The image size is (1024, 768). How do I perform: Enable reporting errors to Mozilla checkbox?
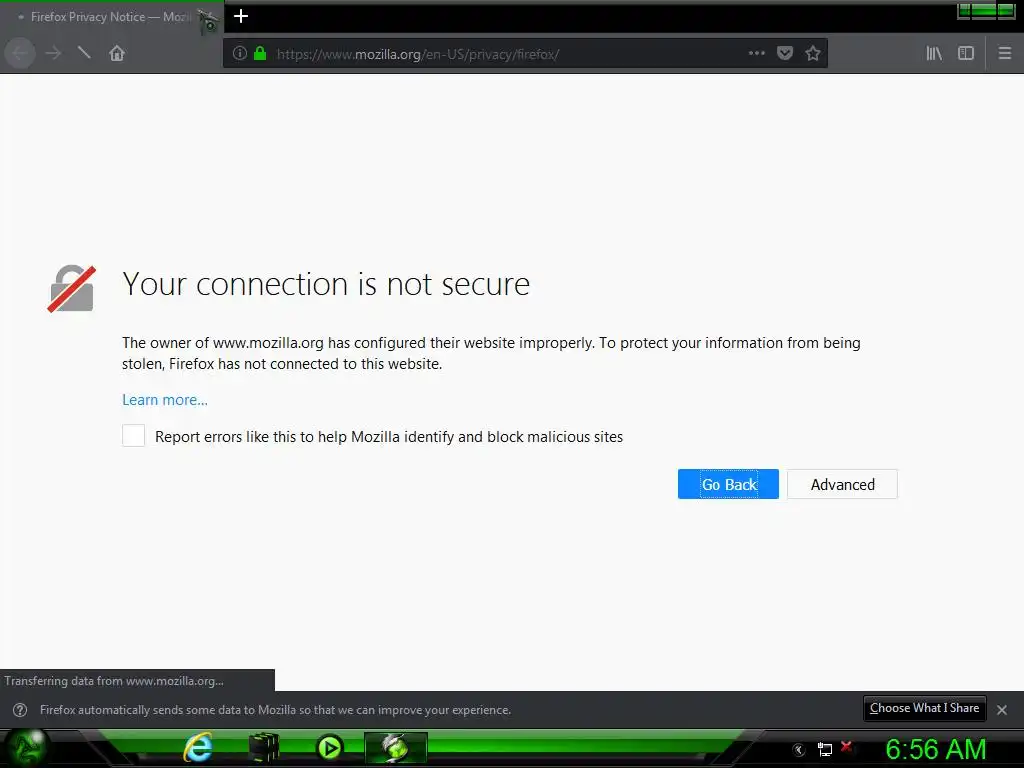click(x=133, y=436)
